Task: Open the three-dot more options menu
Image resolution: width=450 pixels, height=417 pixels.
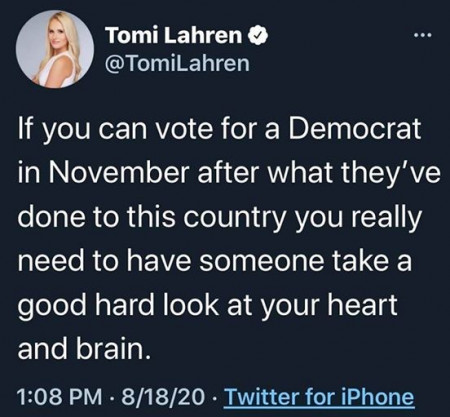Action: pyautogui.click(x=423, y=35)
